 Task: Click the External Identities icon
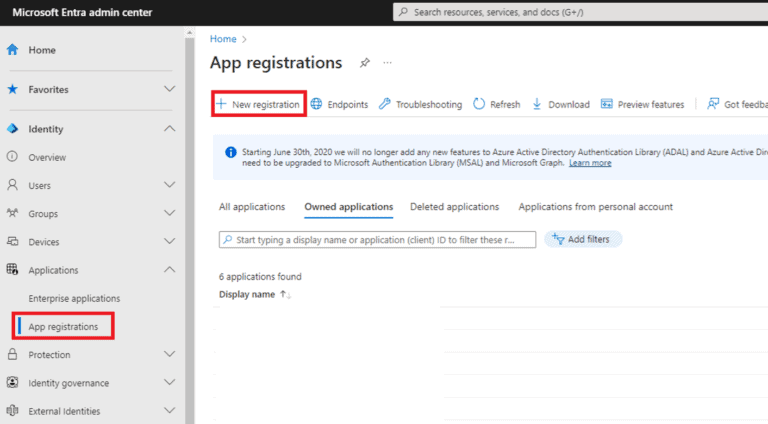point(12,410)
